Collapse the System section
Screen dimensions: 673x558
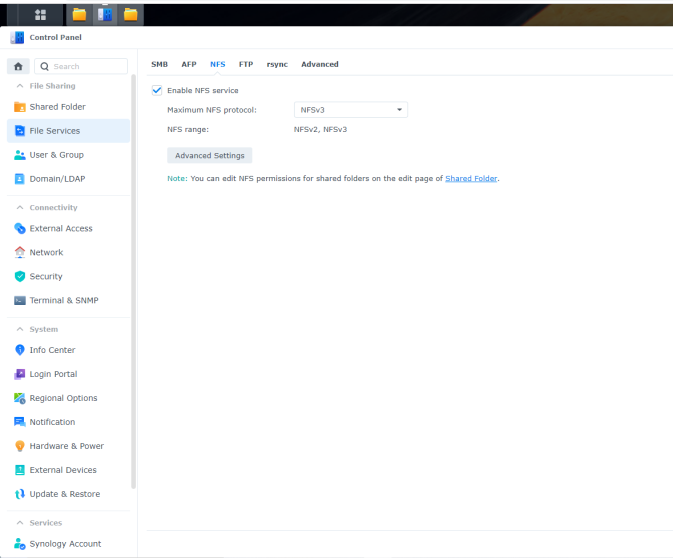pyautogui.click(x=20, y=329)
